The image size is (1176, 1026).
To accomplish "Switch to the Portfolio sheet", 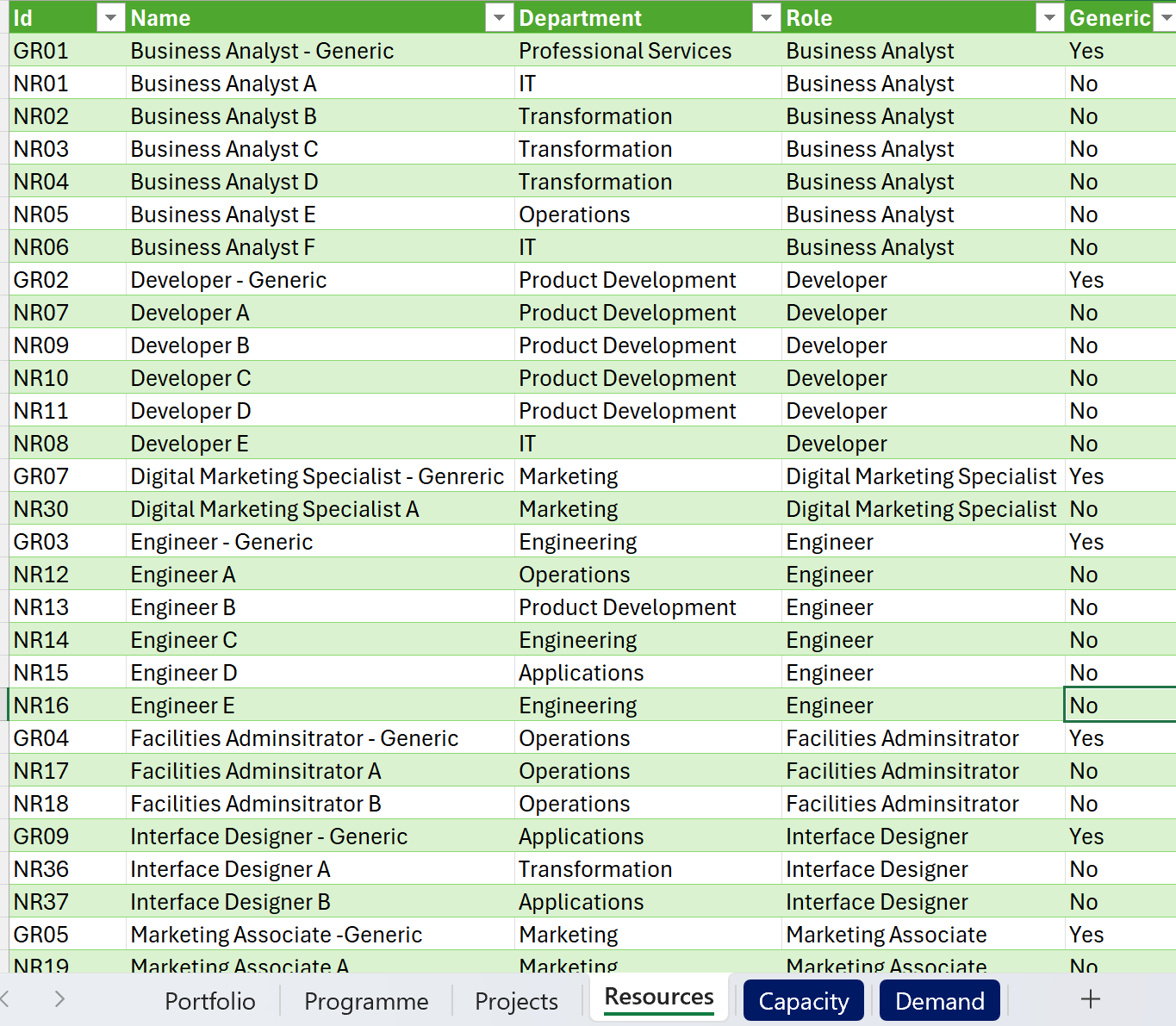I will pos(209,1001).
